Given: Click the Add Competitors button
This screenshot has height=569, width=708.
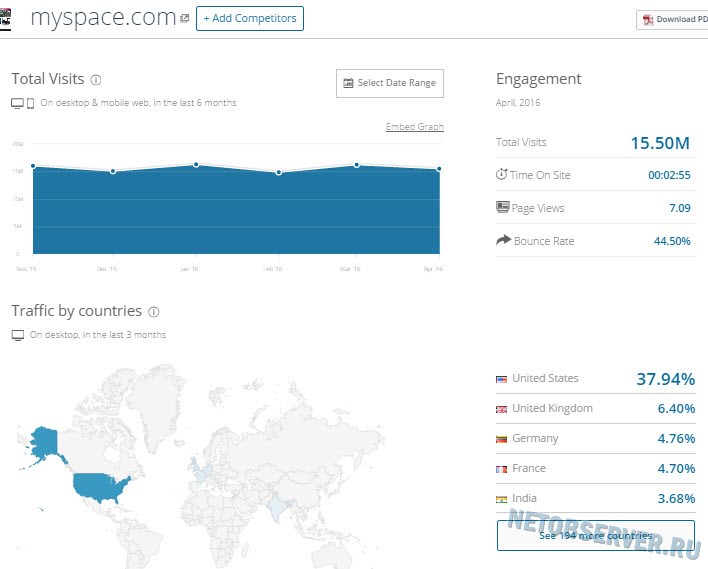Looking at the screenshot, I should [250, 19].
